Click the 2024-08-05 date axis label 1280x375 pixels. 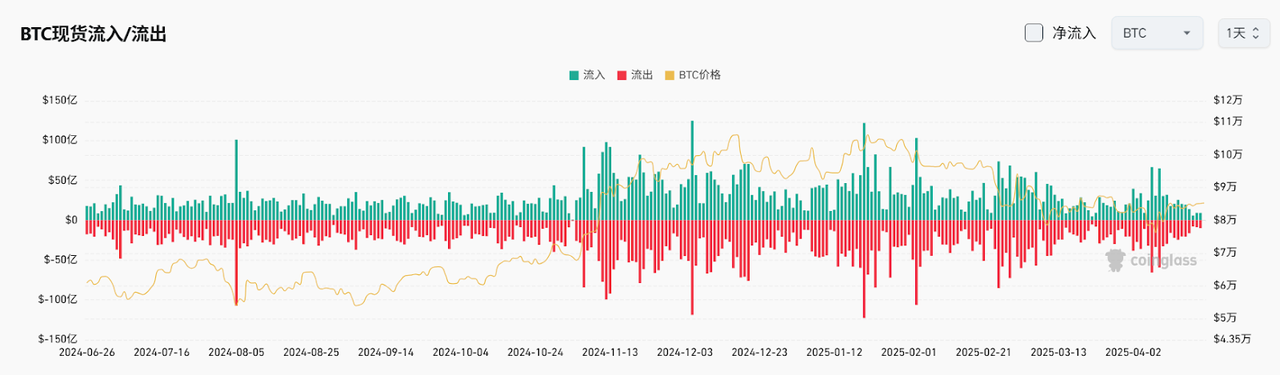[236, 352]
